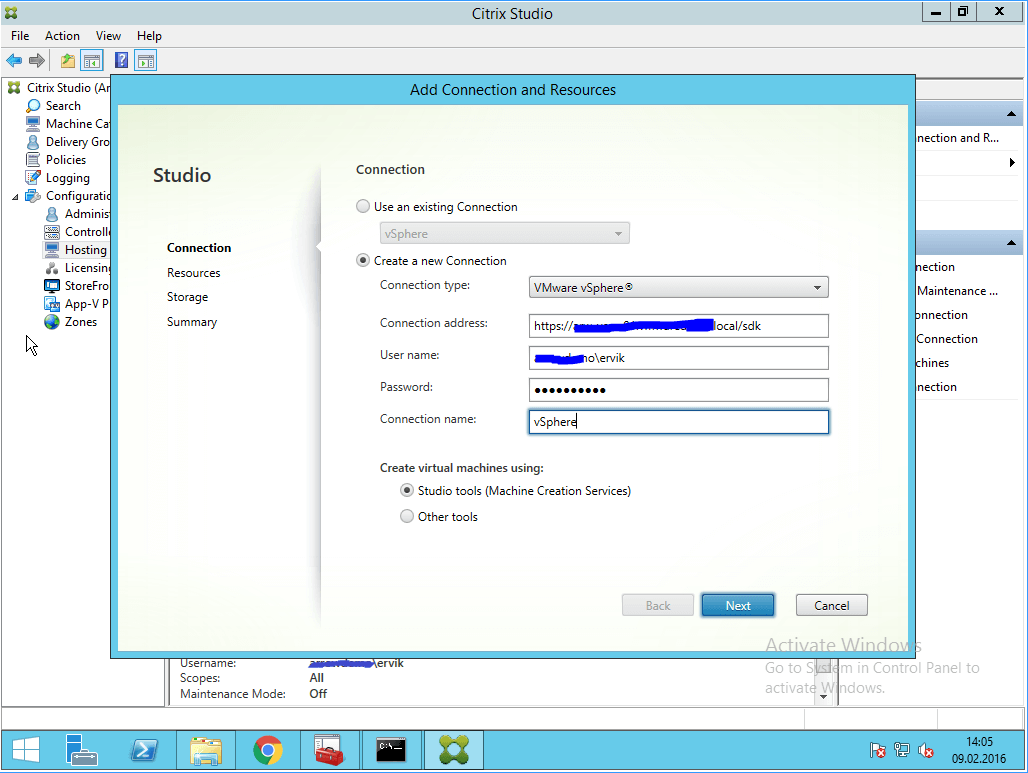The width and height of the screenshot is (1028, 773).
Task: Click the Password field
Action: [x=679, y=390]
